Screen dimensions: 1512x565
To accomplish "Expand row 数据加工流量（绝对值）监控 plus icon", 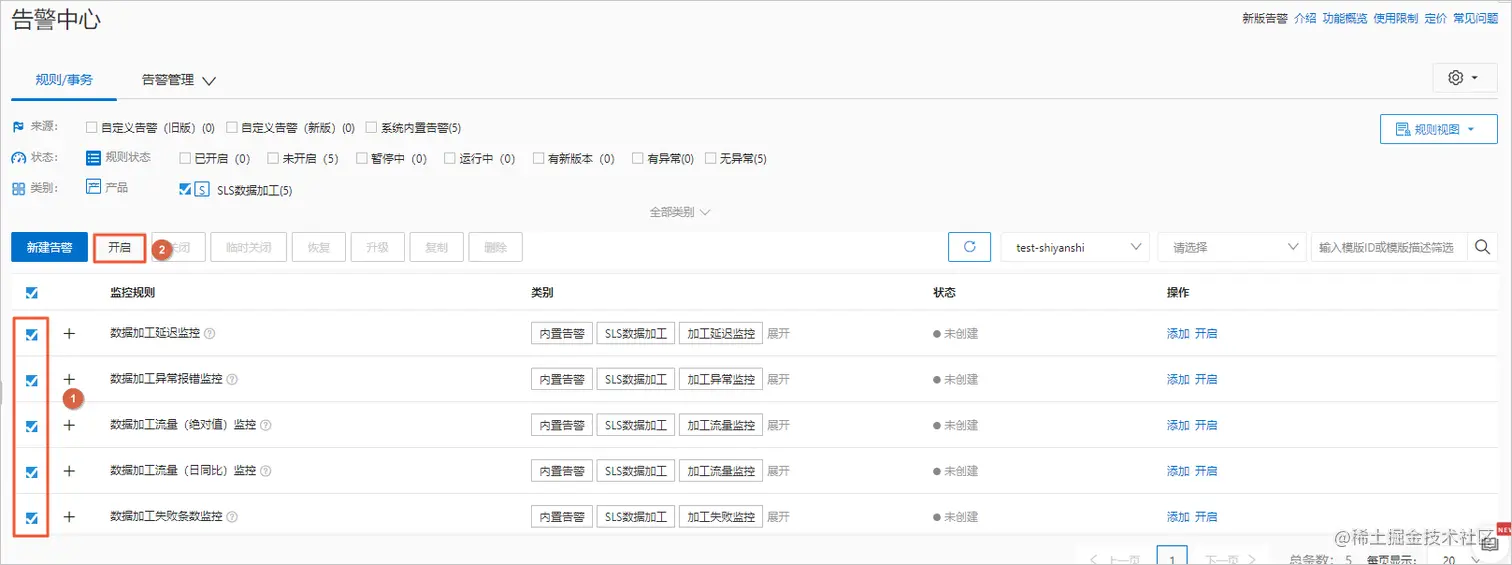I will point(69,425).
